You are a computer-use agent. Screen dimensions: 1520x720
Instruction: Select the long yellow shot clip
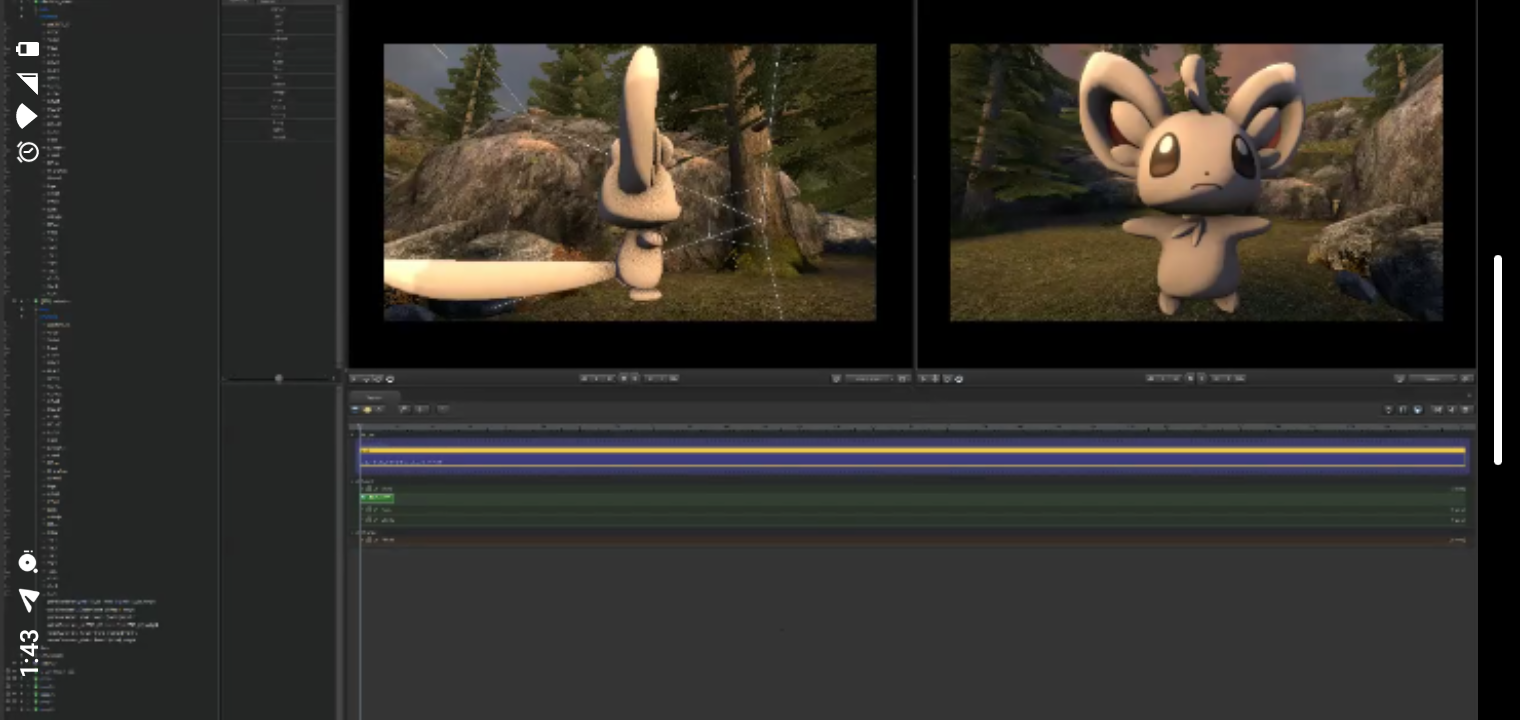912,450
